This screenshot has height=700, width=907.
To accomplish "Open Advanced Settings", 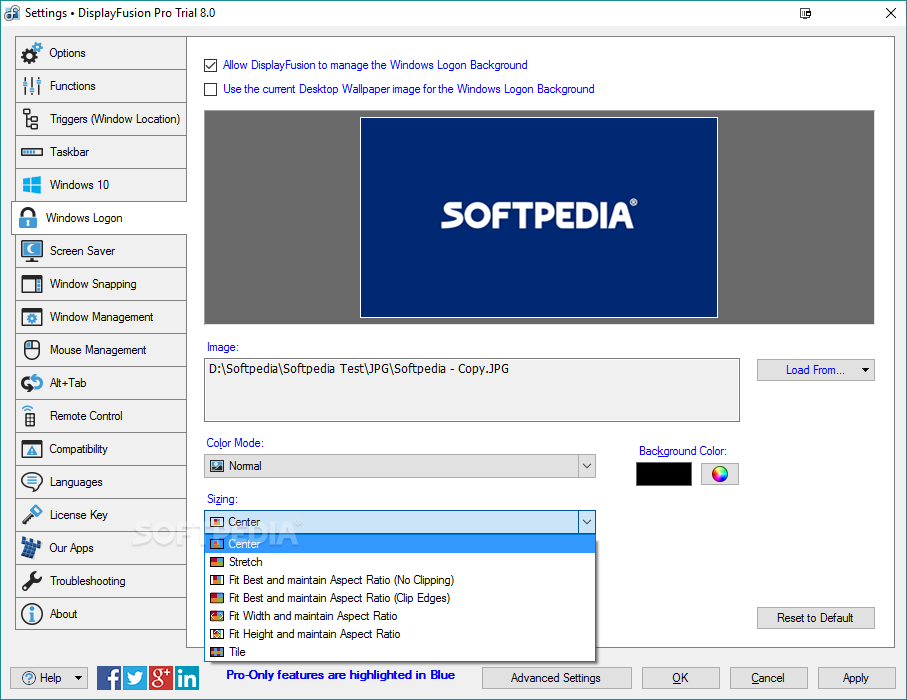I will pyautogui.click(x=556, y=677).
